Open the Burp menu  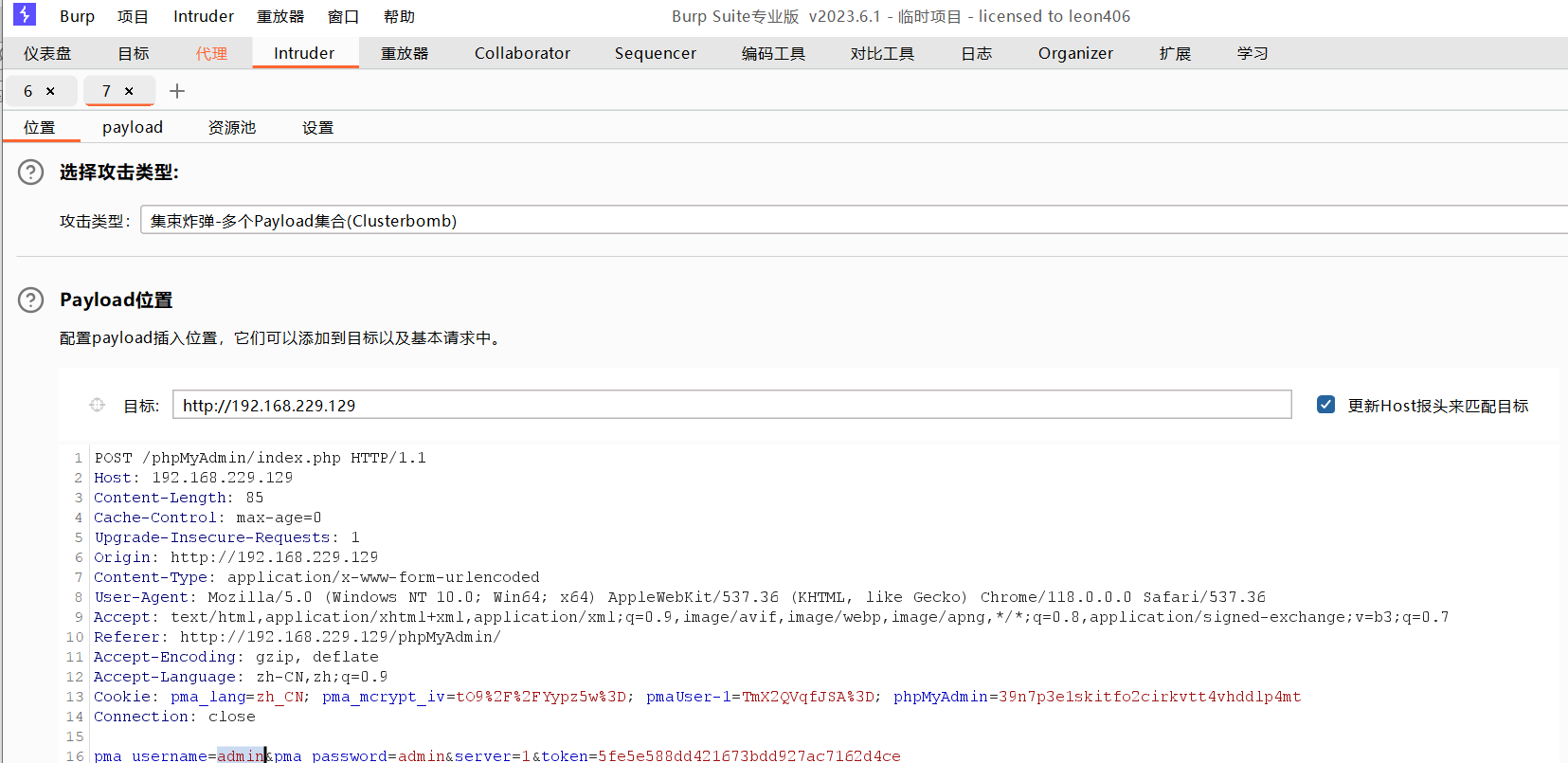point(77,16)
